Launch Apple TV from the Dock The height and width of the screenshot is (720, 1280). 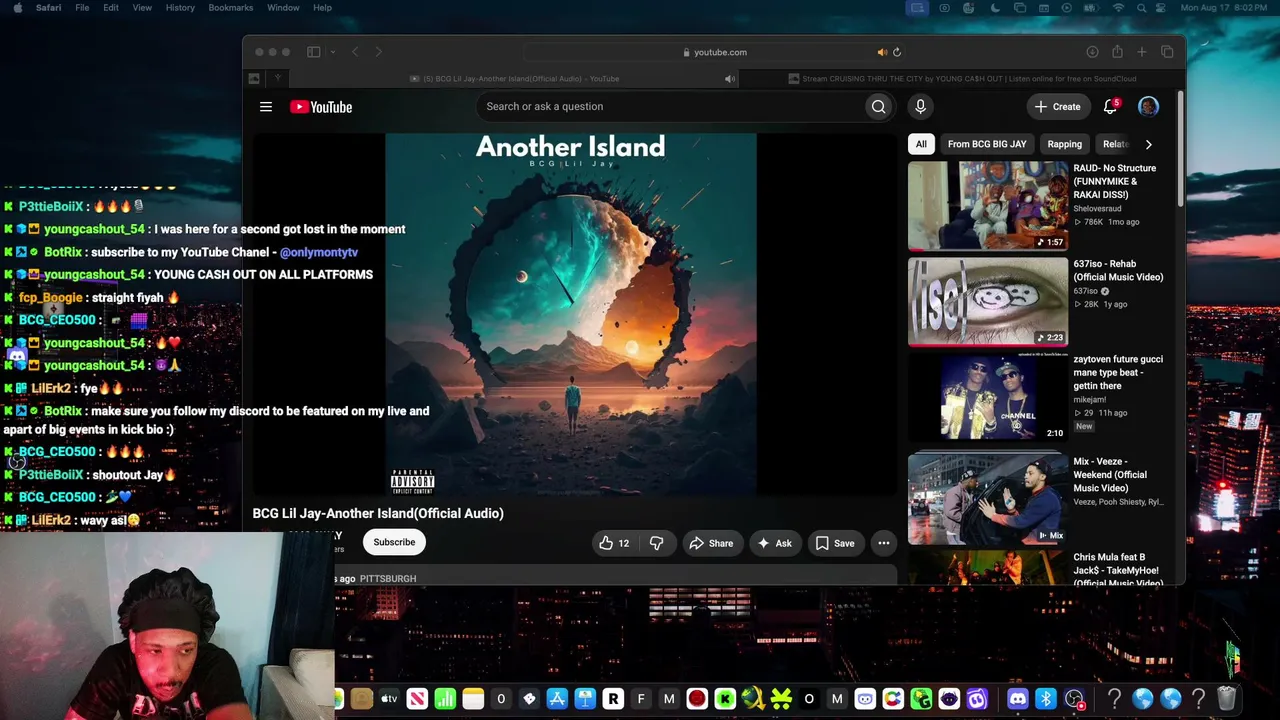click(389, 699)
